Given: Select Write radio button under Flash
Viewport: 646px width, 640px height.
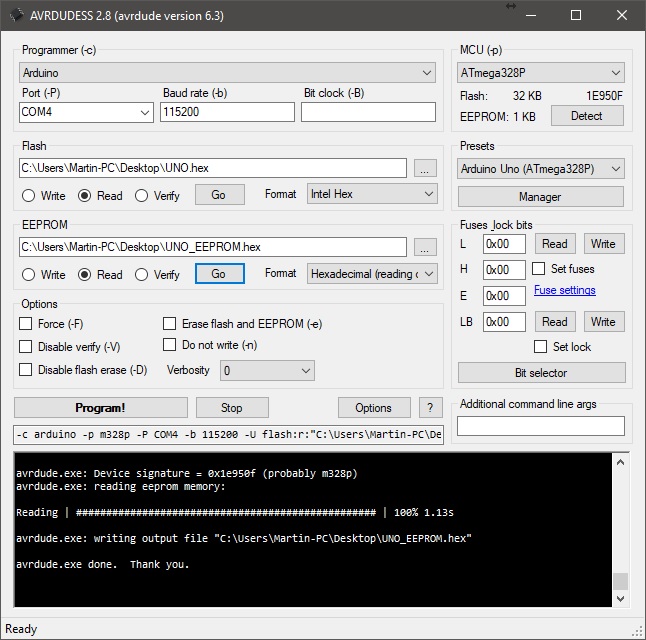Looking at the screenshot, I should [29, 195].
